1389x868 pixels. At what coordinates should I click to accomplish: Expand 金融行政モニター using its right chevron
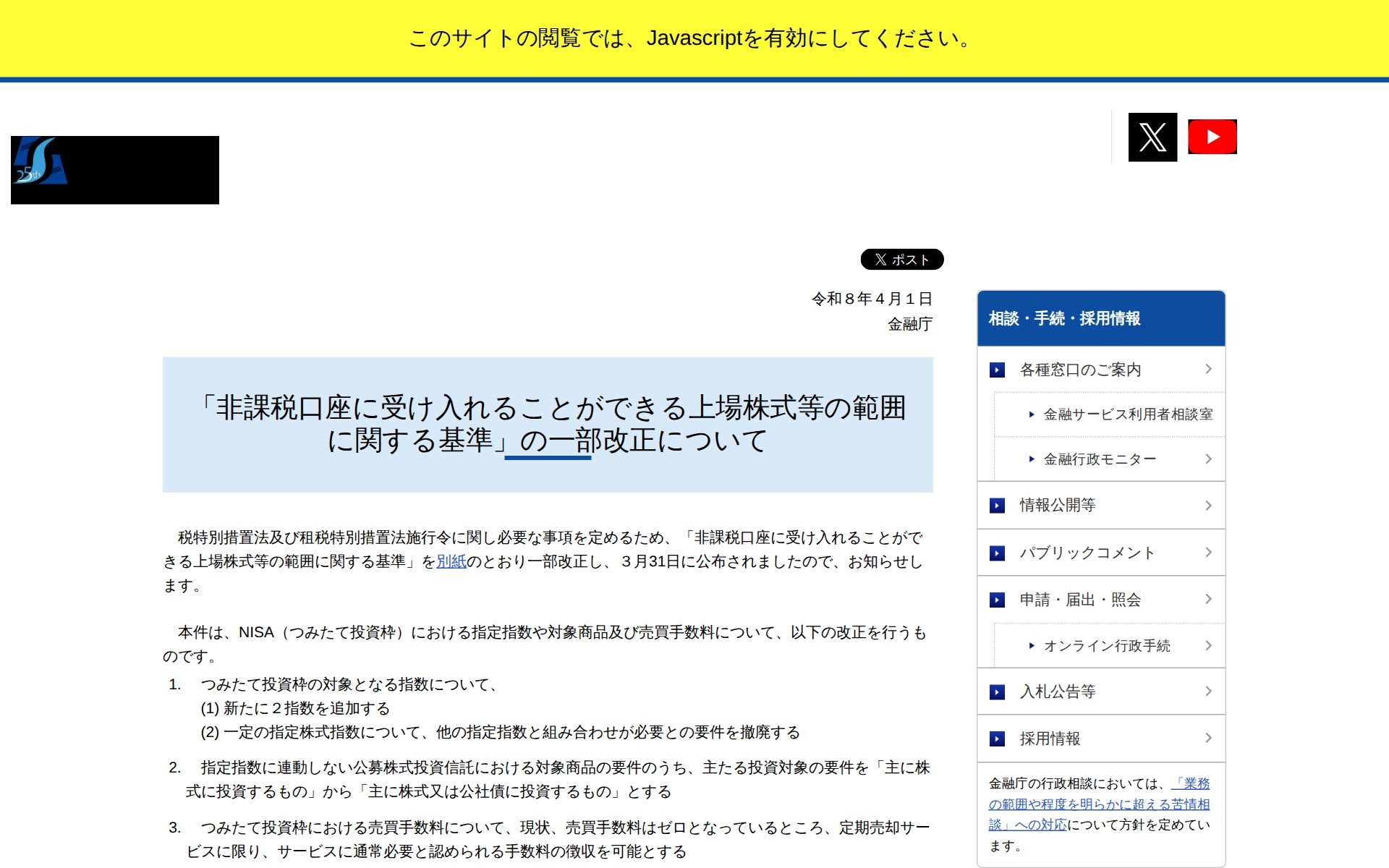point(1209,459)
